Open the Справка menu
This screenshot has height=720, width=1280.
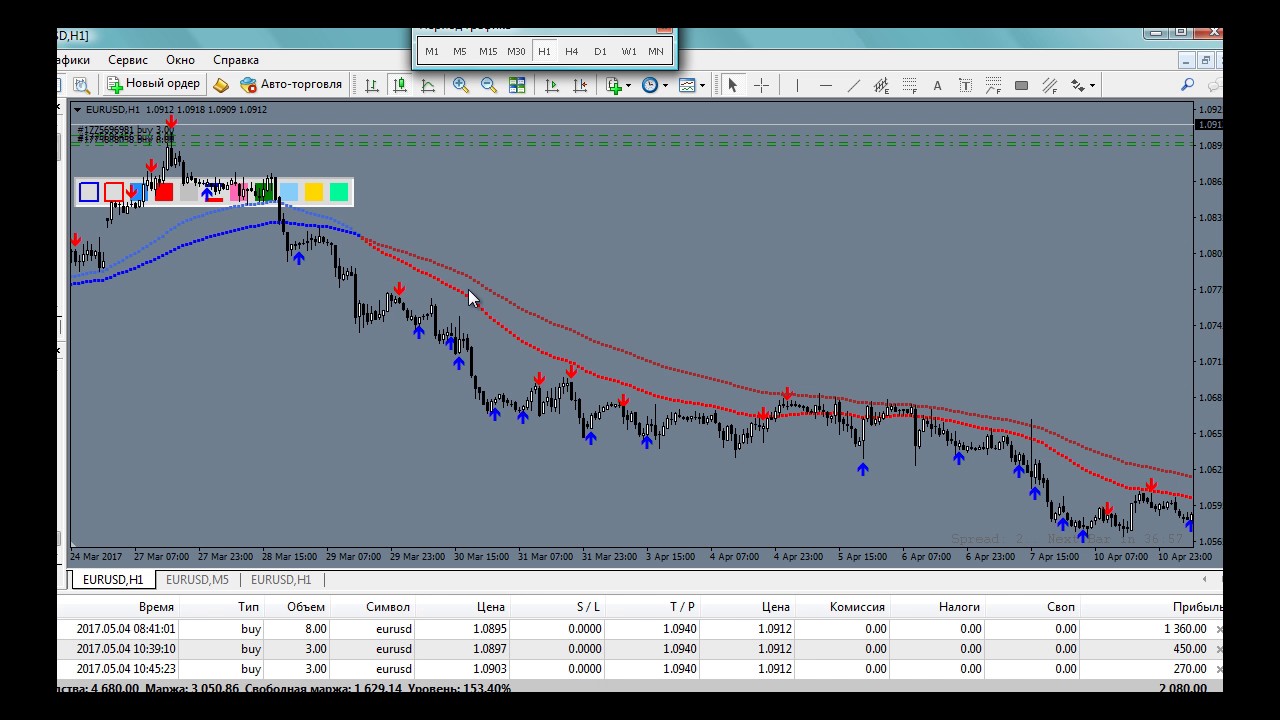click(236, 60)
